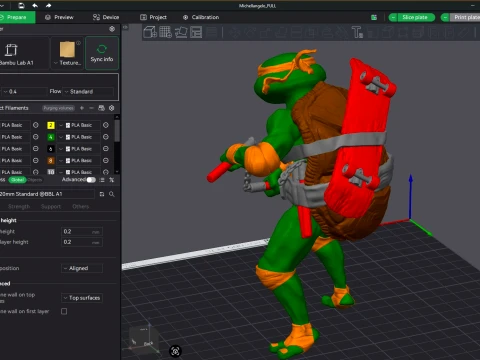Open filament 4 PLA Basic dropdown
The width and height of the screenshot is (480, 360).
(x=79, y=137)
